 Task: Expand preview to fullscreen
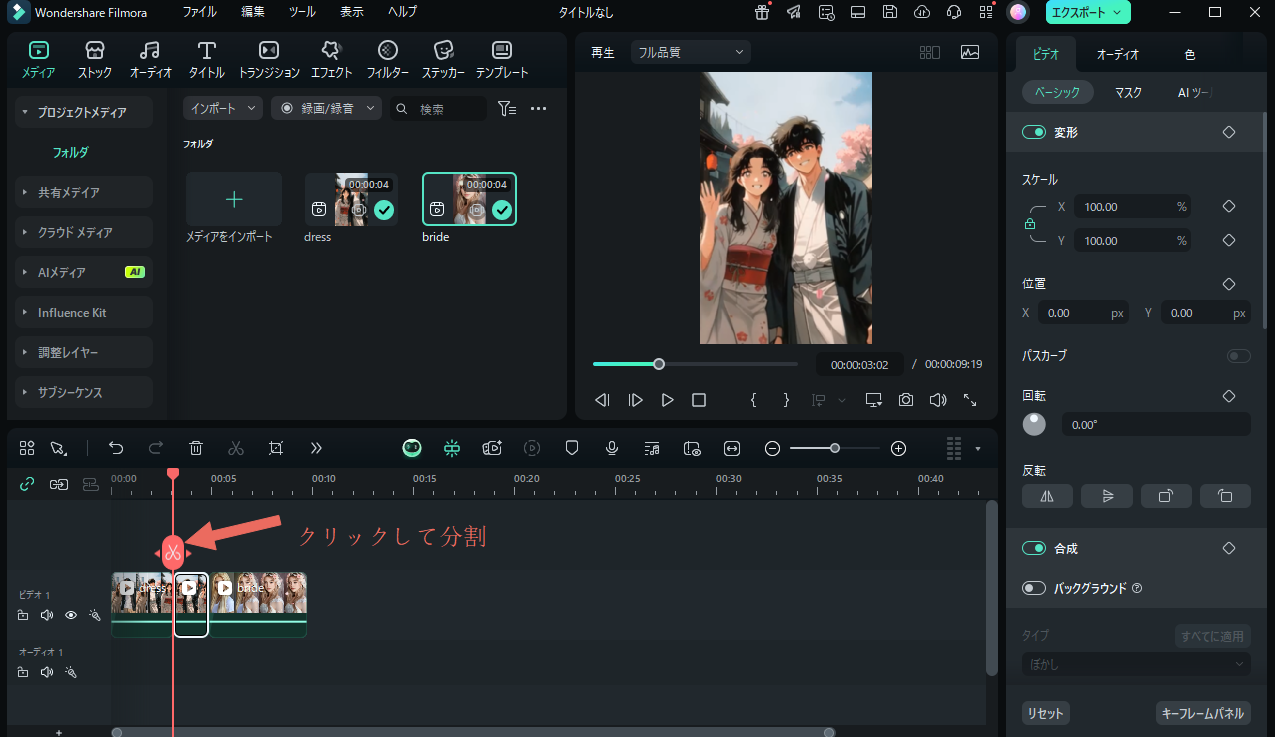click(970, 400)
